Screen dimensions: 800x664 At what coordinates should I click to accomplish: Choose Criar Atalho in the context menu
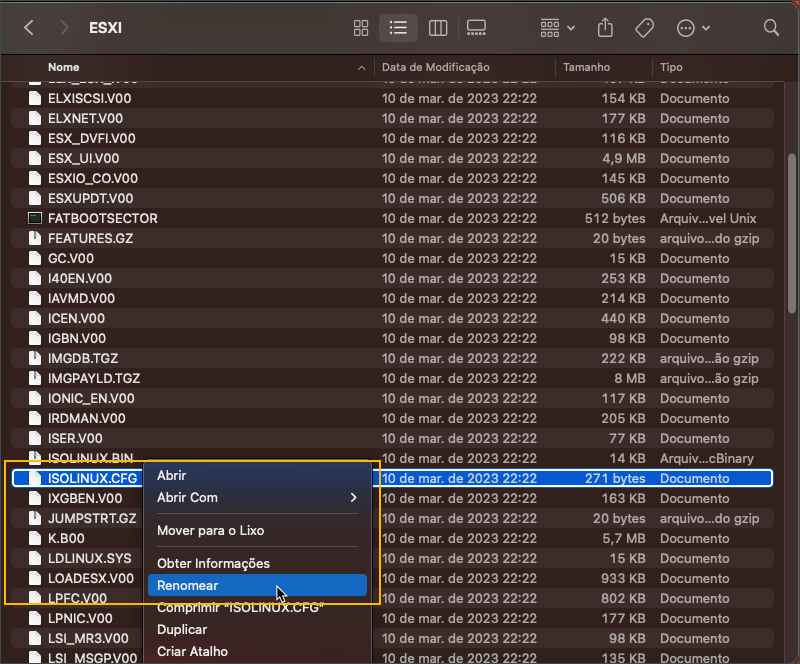click(257, 651)
